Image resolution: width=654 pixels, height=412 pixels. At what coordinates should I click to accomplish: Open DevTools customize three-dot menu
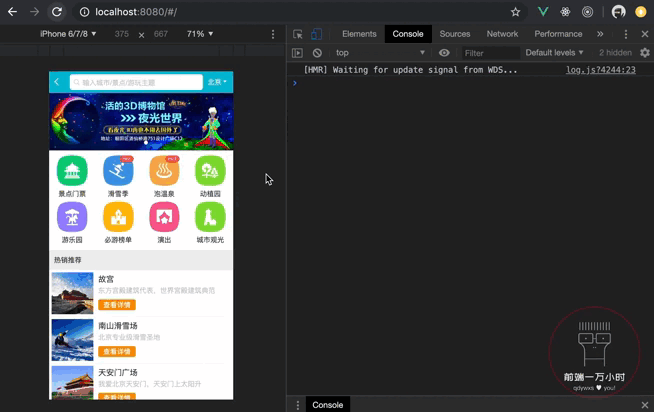pos(626,34)
